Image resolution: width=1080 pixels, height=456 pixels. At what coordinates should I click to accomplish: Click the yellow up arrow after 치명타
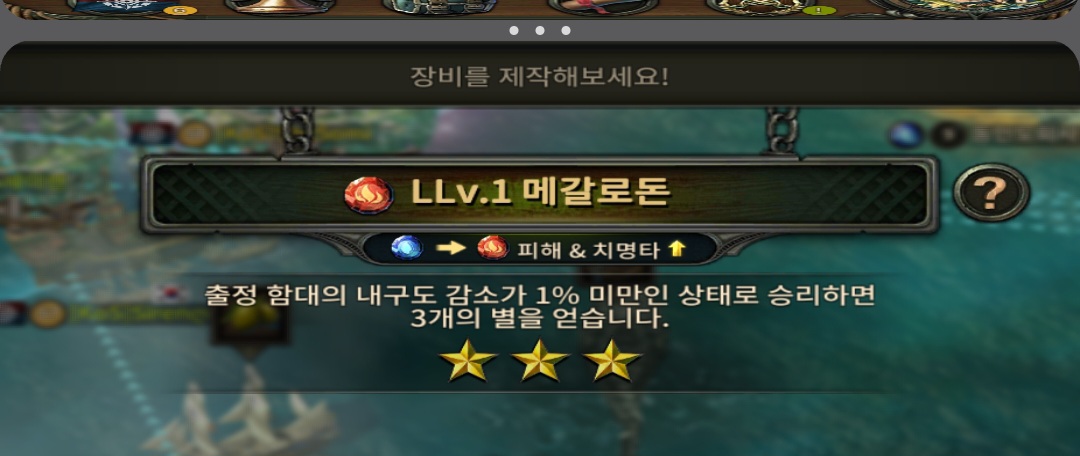click(677, 249)
